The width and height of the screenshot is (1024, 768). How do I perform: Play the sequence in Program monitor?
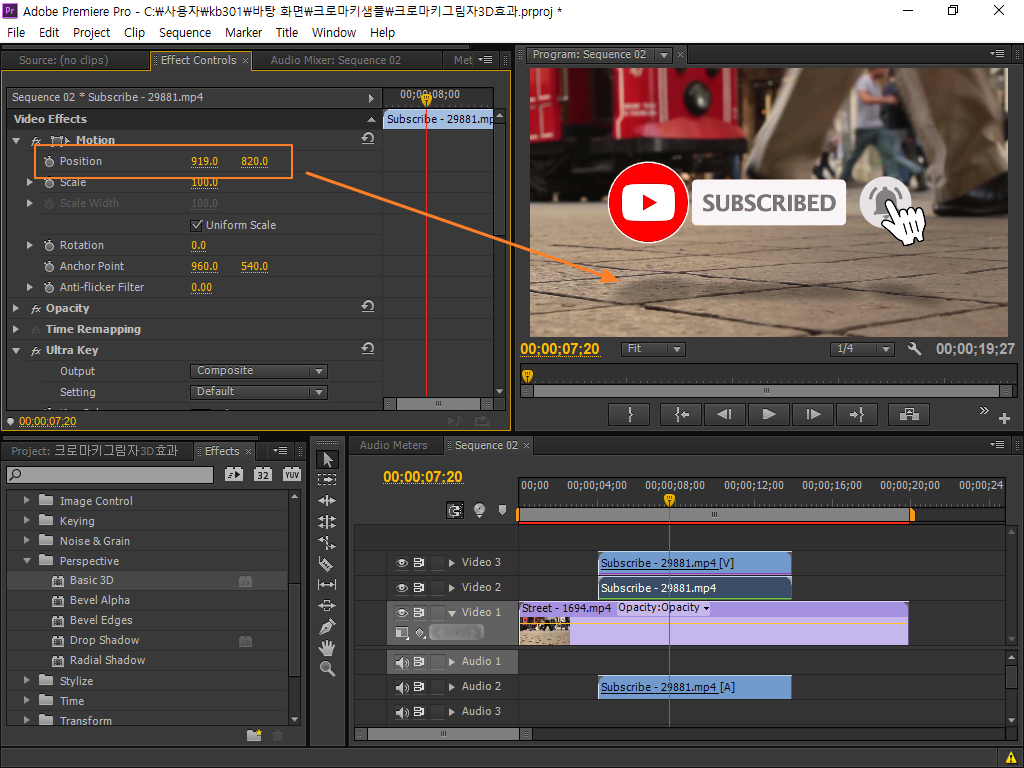[x=769, y=415]
